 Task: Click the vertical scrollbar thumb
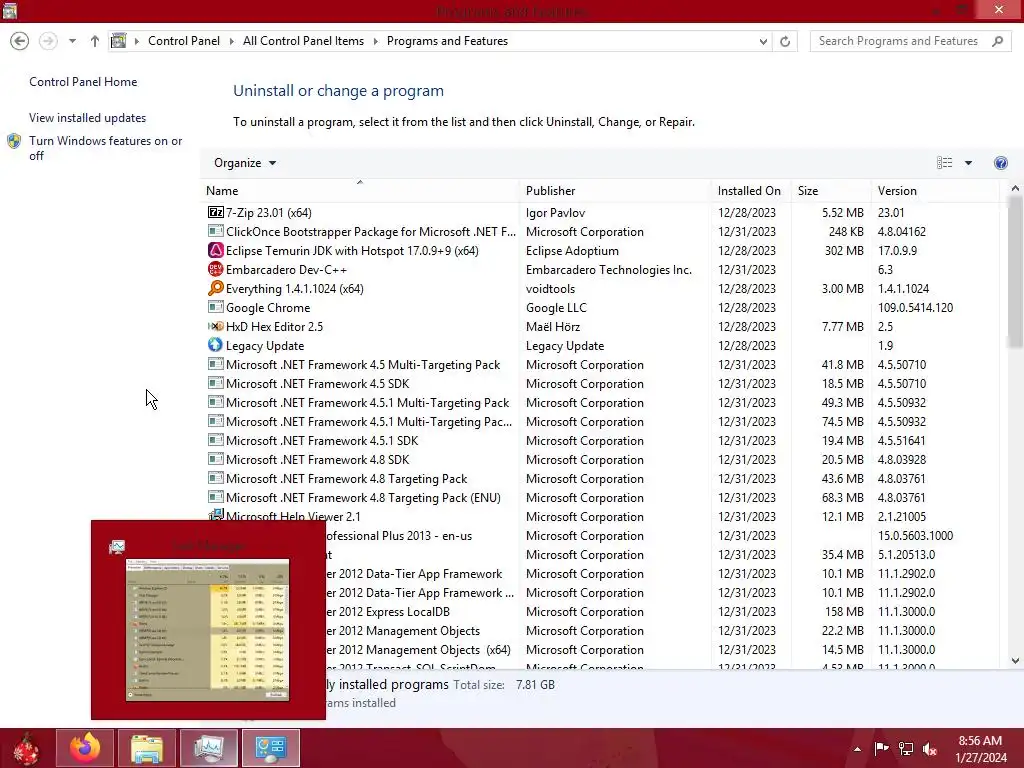[x=1015, y=271]
